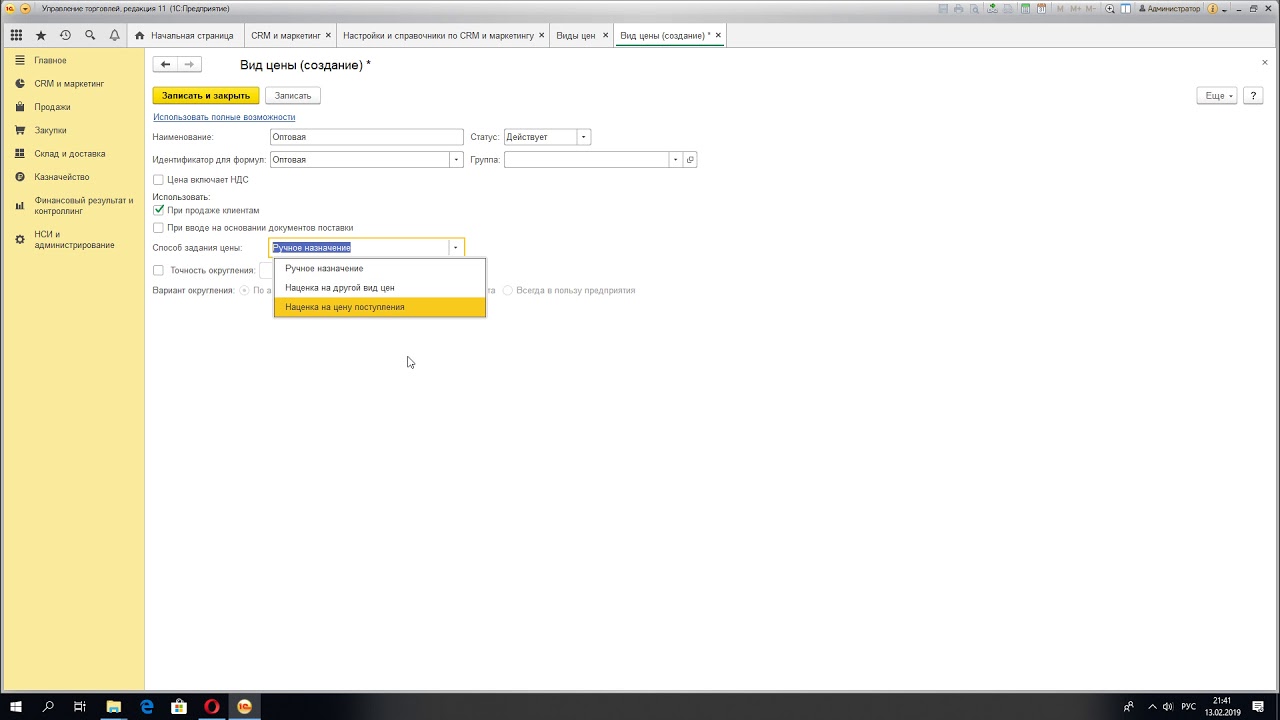Open the Статус dropdown arrow
The height and width of the screenshot is (720, 1280).
point(584,137)
